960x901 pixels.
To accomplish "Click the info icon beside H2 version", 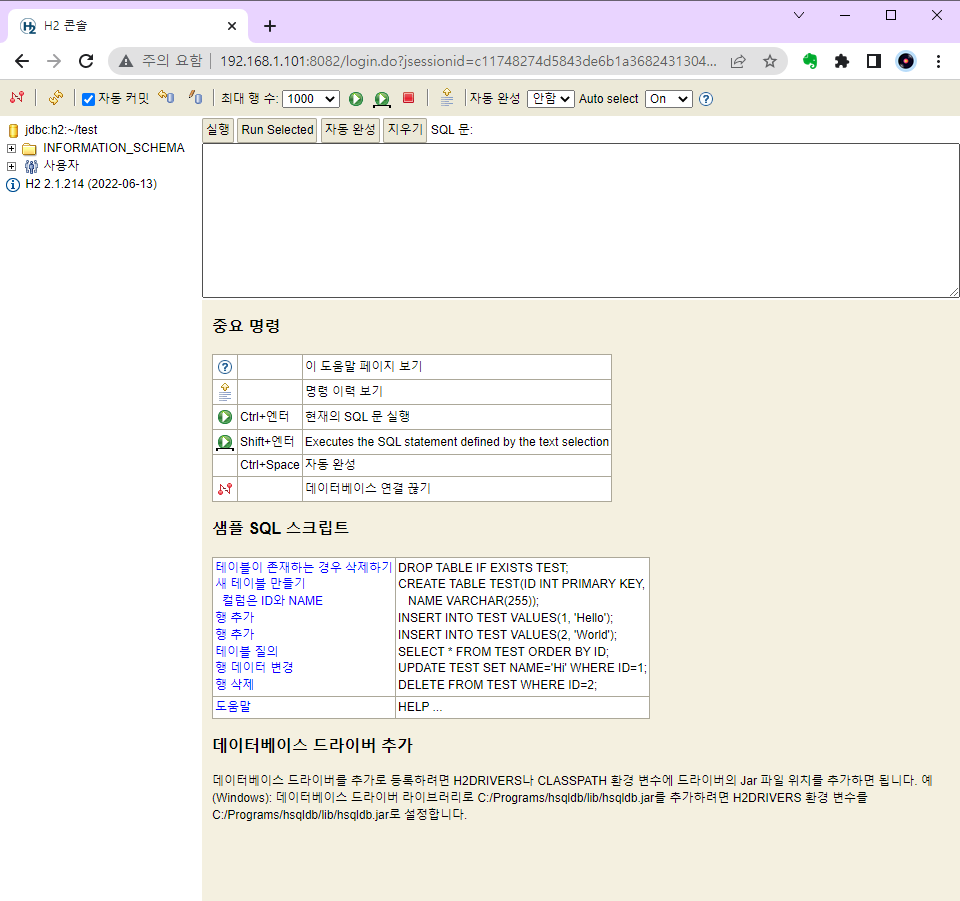I will (x=13, y=185).
